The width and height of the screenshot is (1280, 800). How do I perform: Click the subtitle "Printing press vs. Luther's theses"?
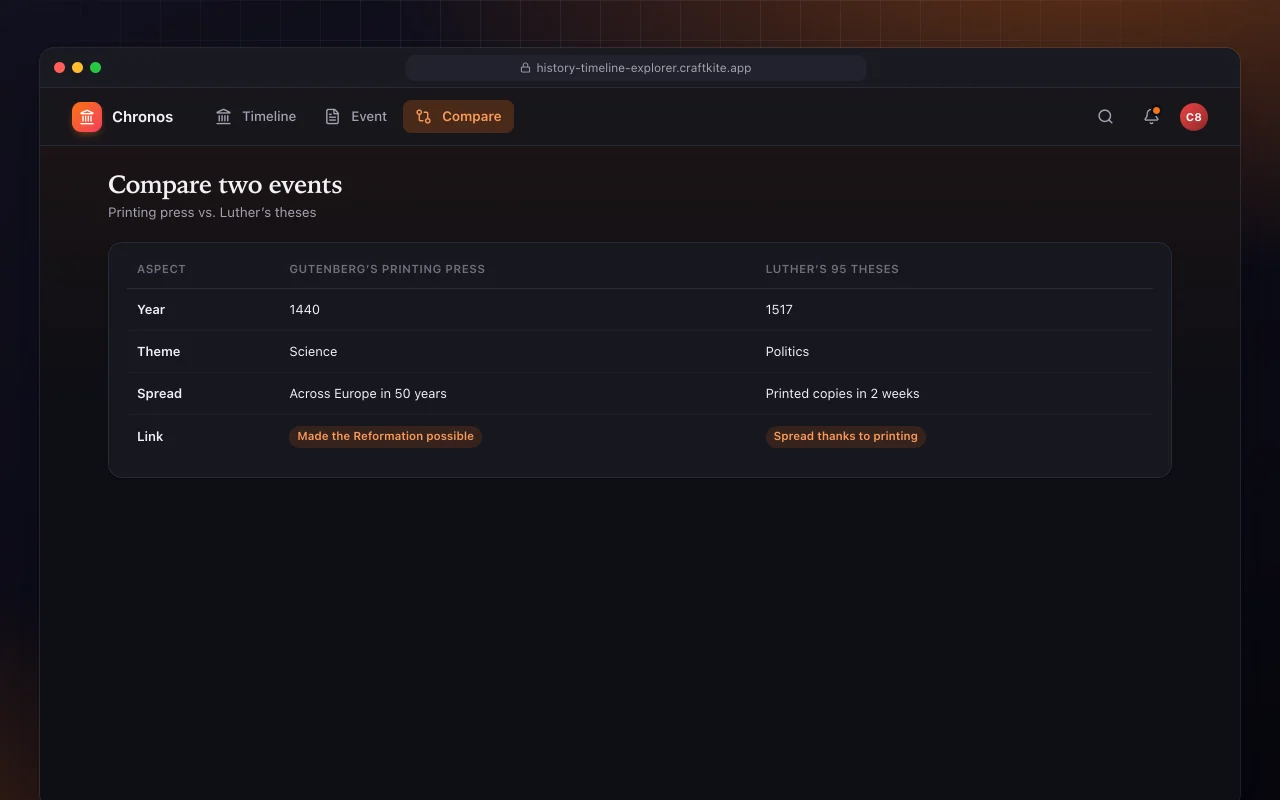click(x=212, y=213)
